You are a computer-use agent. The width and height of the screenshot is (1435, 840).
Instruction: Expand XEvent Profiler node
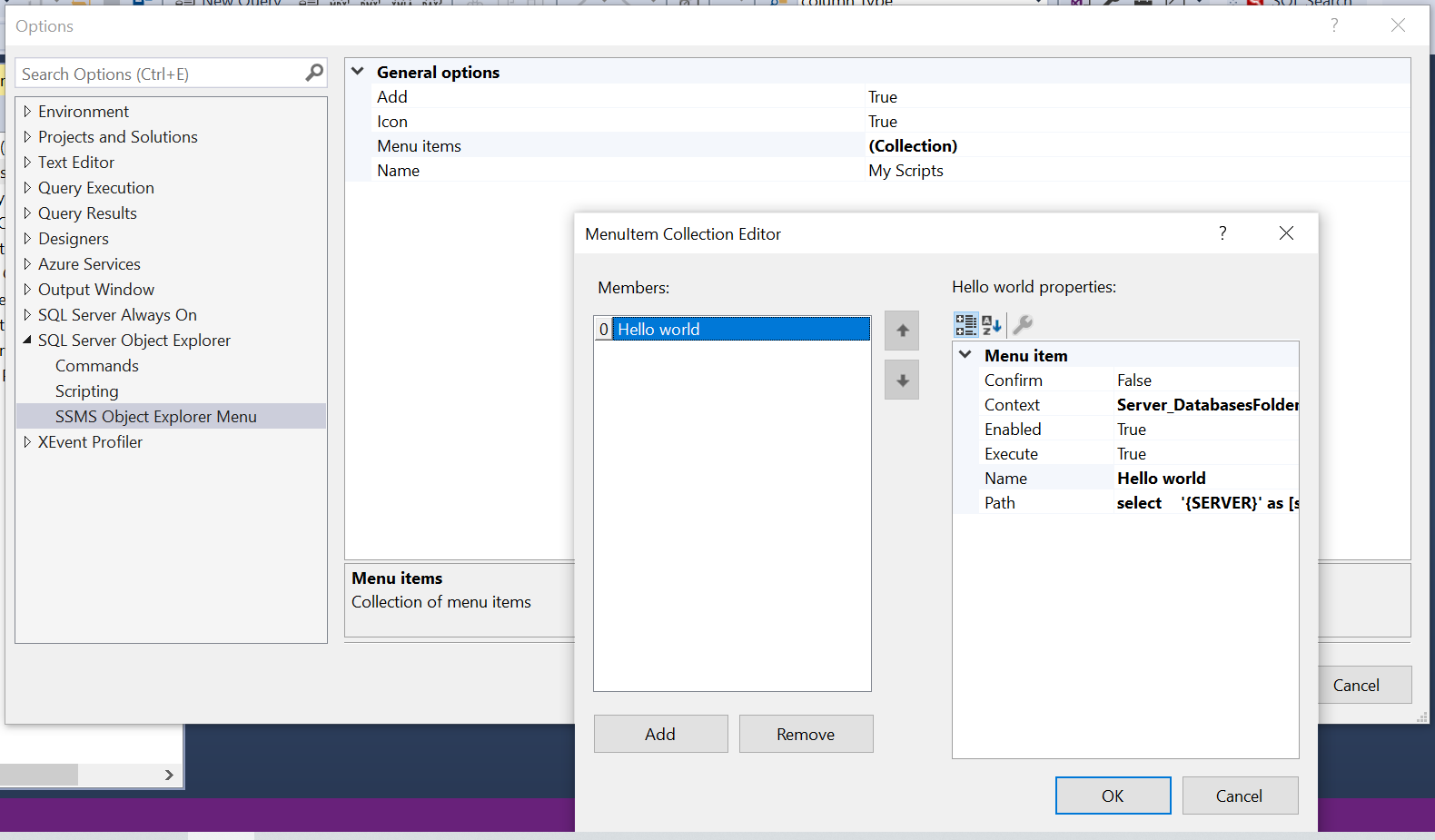pos(27,441)
